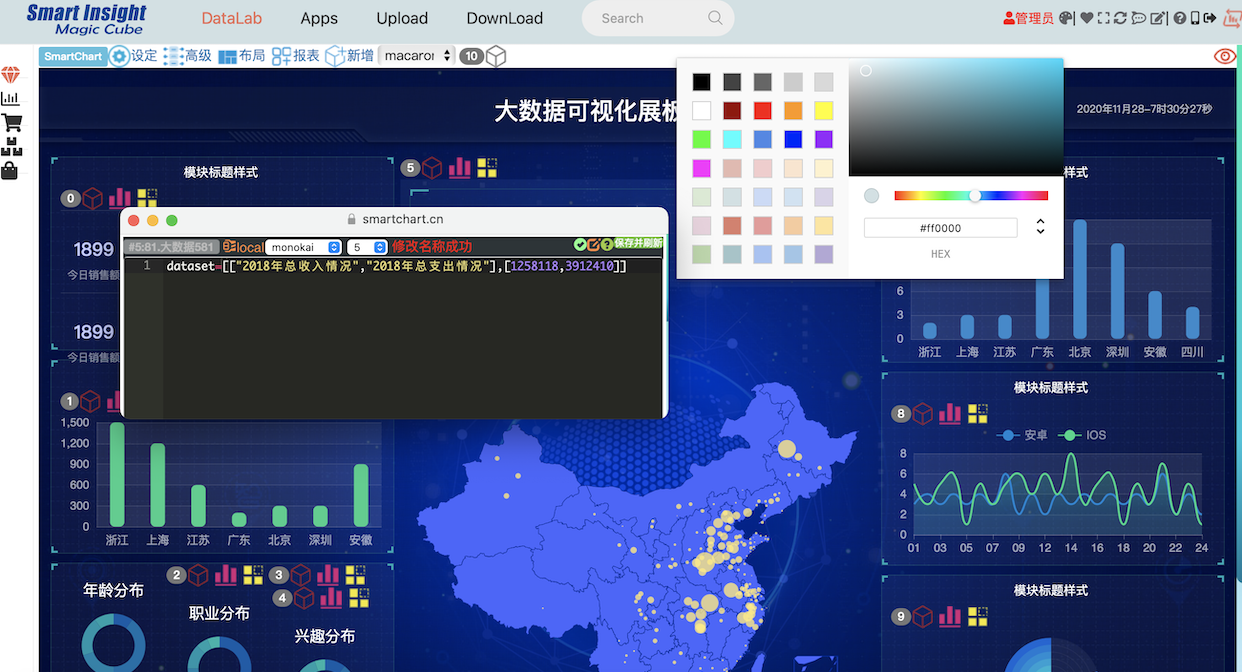This screenshot has width=1242, height=672.
Task: Click the rainbow hue slider handle
Action: click(x=975, y=196)
